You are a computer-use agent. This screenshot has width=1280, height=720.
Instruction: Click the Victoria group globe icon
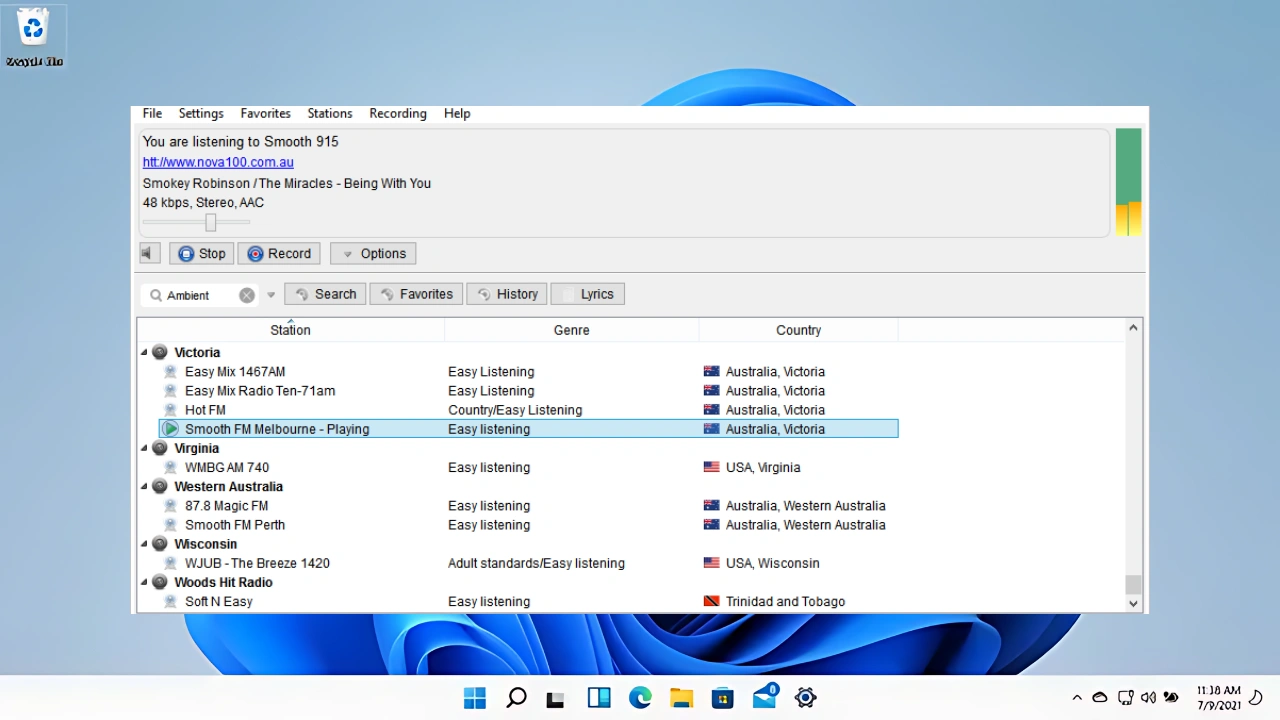point(159,352)
